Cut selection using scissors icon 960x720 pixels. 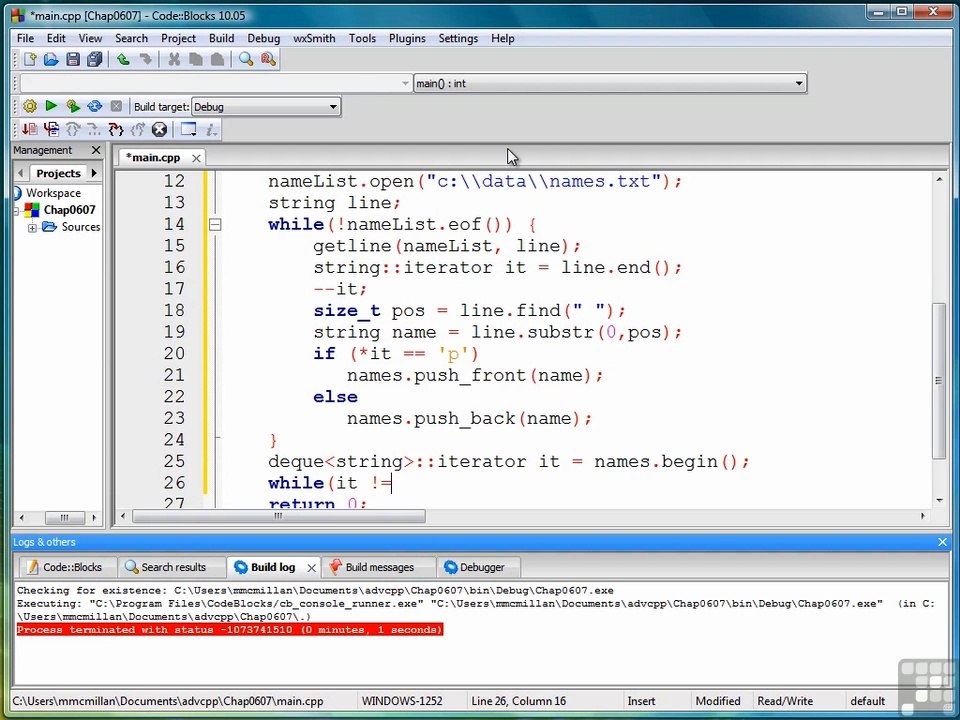(x=174, y=59)
